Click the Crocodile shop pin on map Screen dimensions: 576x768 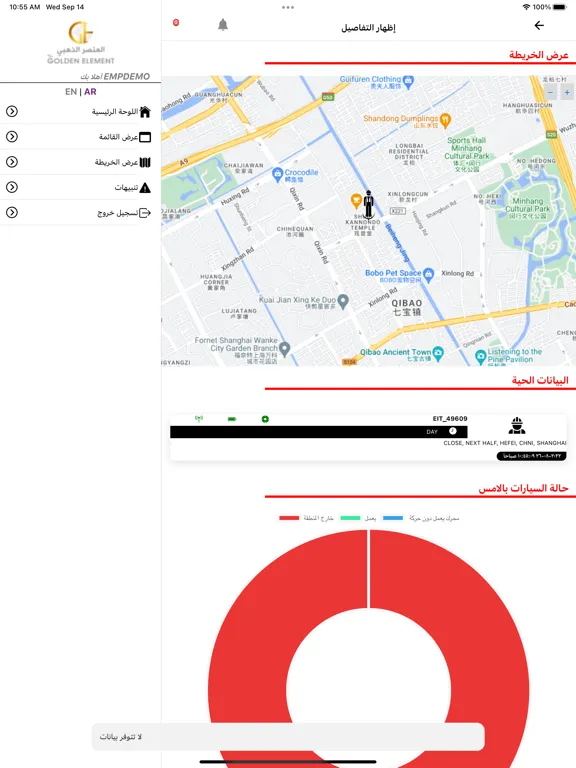[x=278, y=173]
